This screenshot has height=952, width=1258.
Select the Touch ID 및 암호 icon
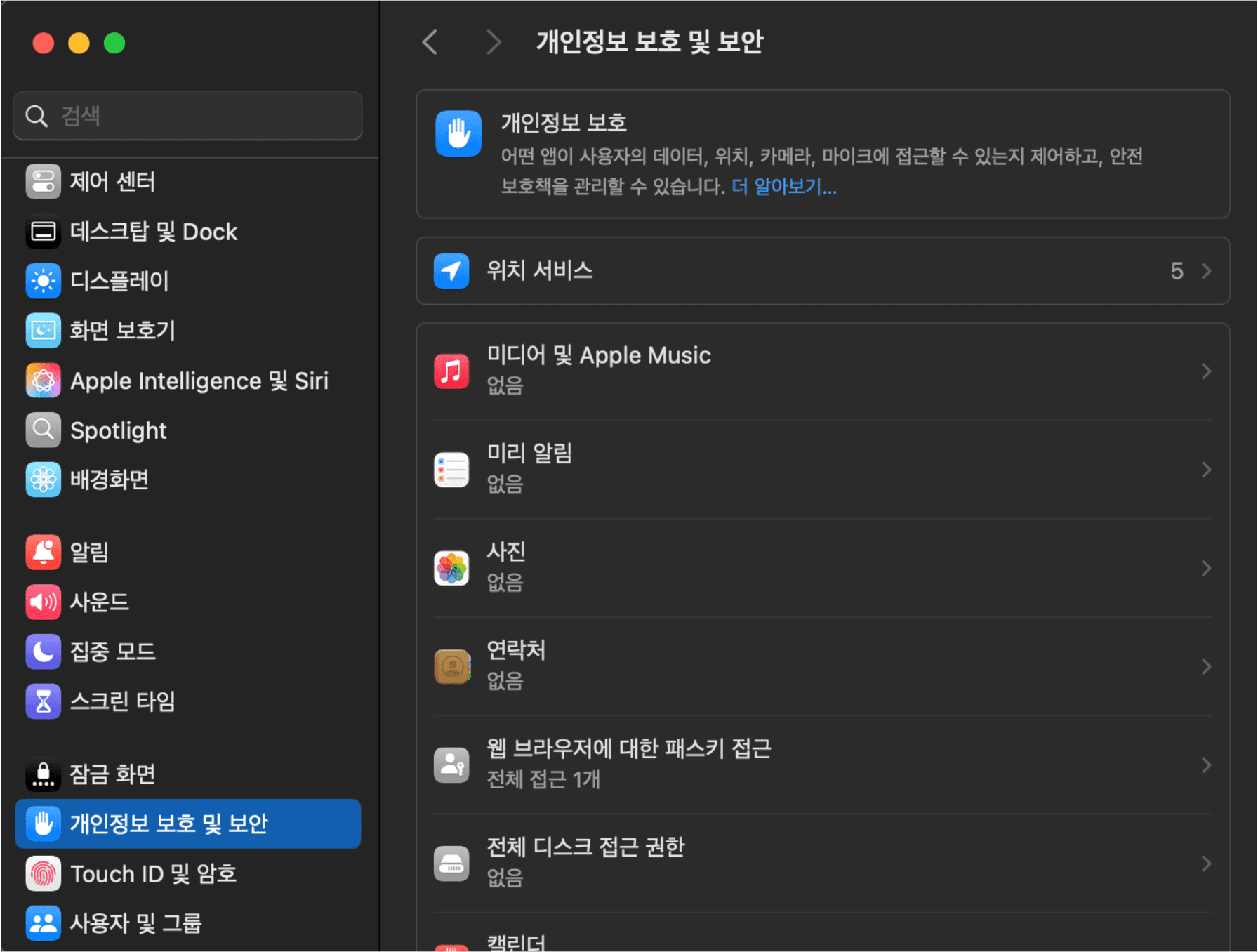coord(43,873)
